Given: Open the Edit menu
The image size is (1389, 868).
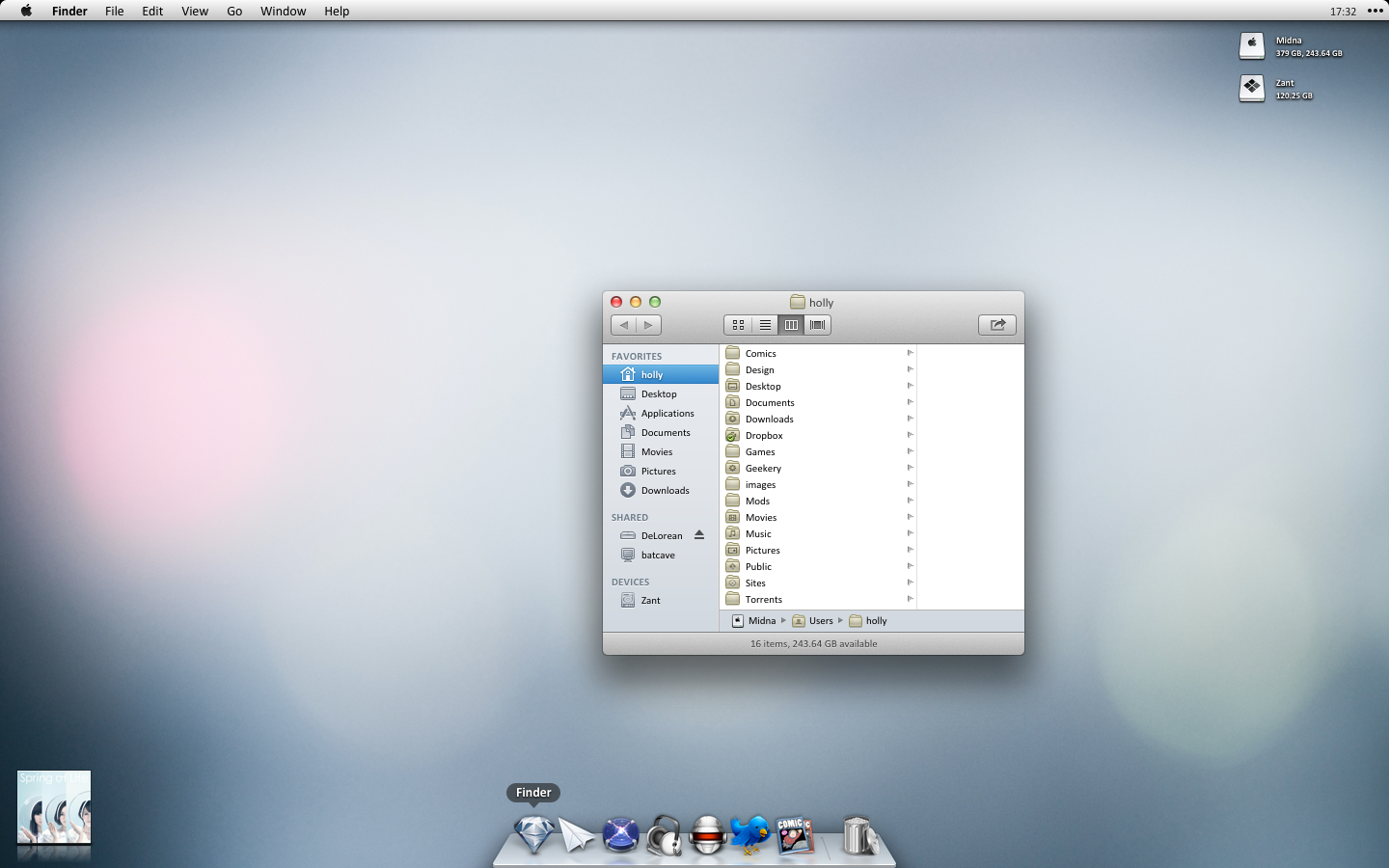Looking at the screenshot, I should point(152,11).
